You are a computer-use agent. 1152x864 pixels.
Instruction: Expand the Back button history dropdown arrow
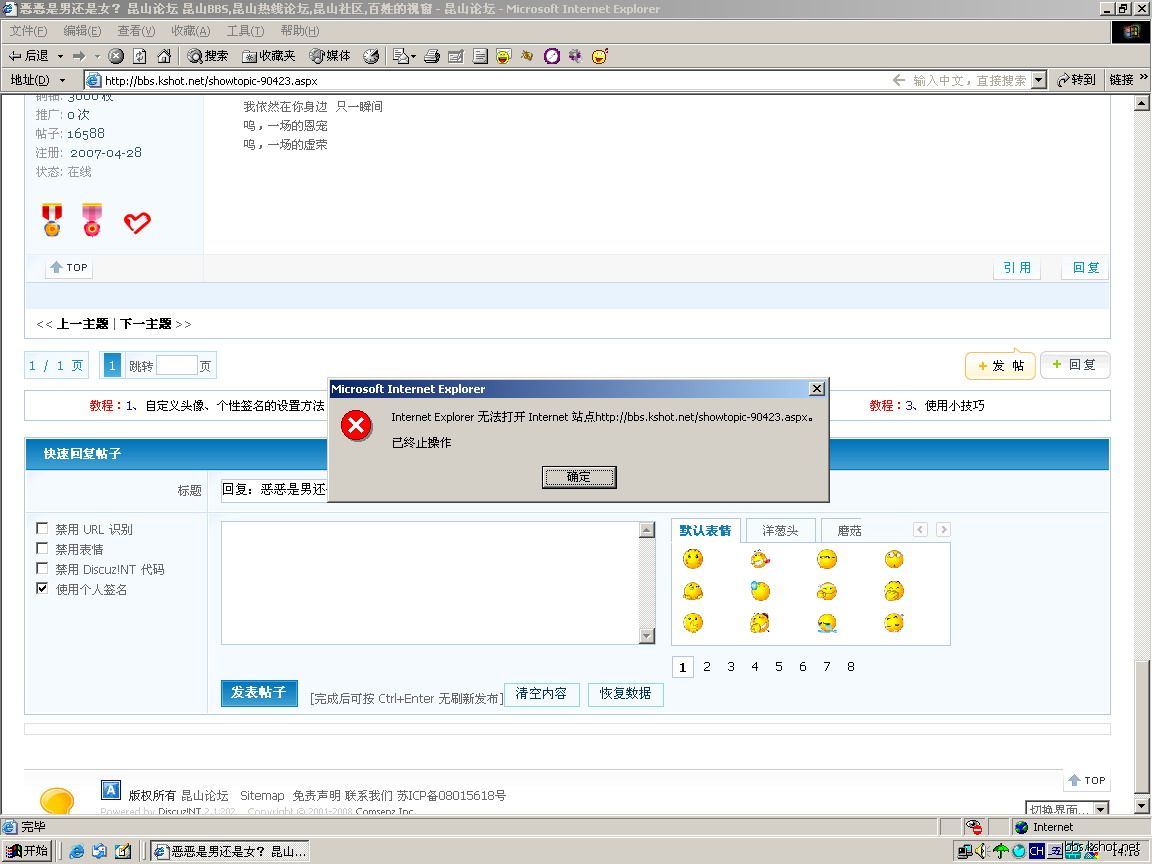(60, 56)
